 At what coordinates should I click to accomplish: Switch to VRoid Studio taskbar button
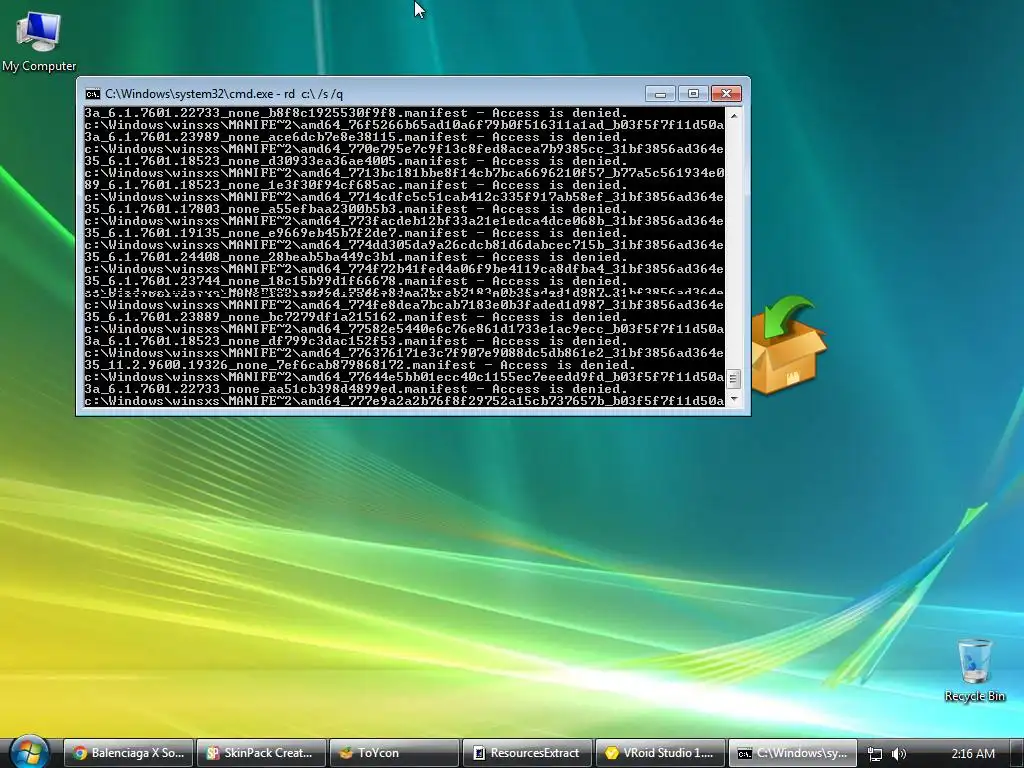point(660,753)
